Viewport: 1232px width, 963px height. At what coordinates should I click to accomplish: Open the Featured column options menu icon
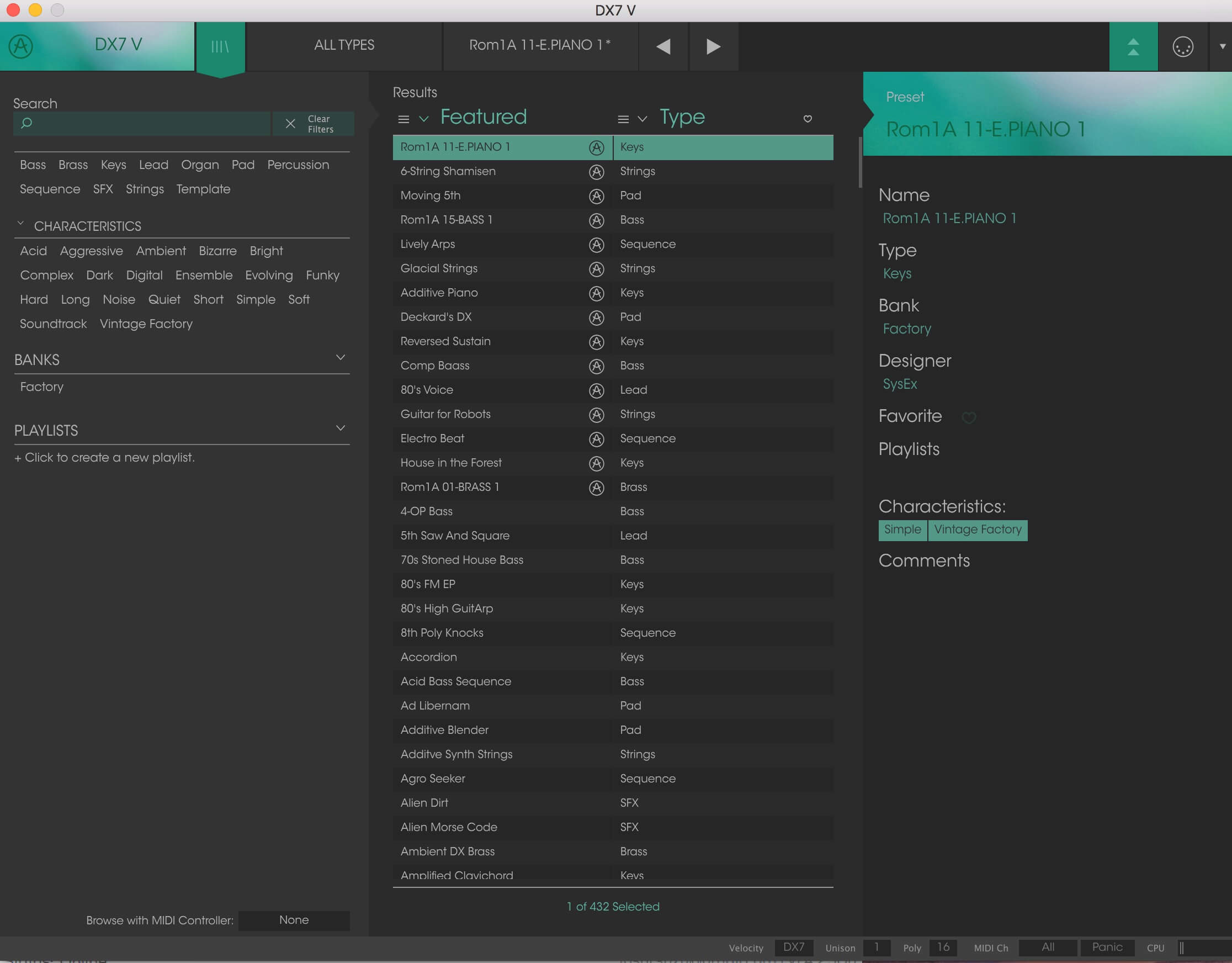coord(403,119)
